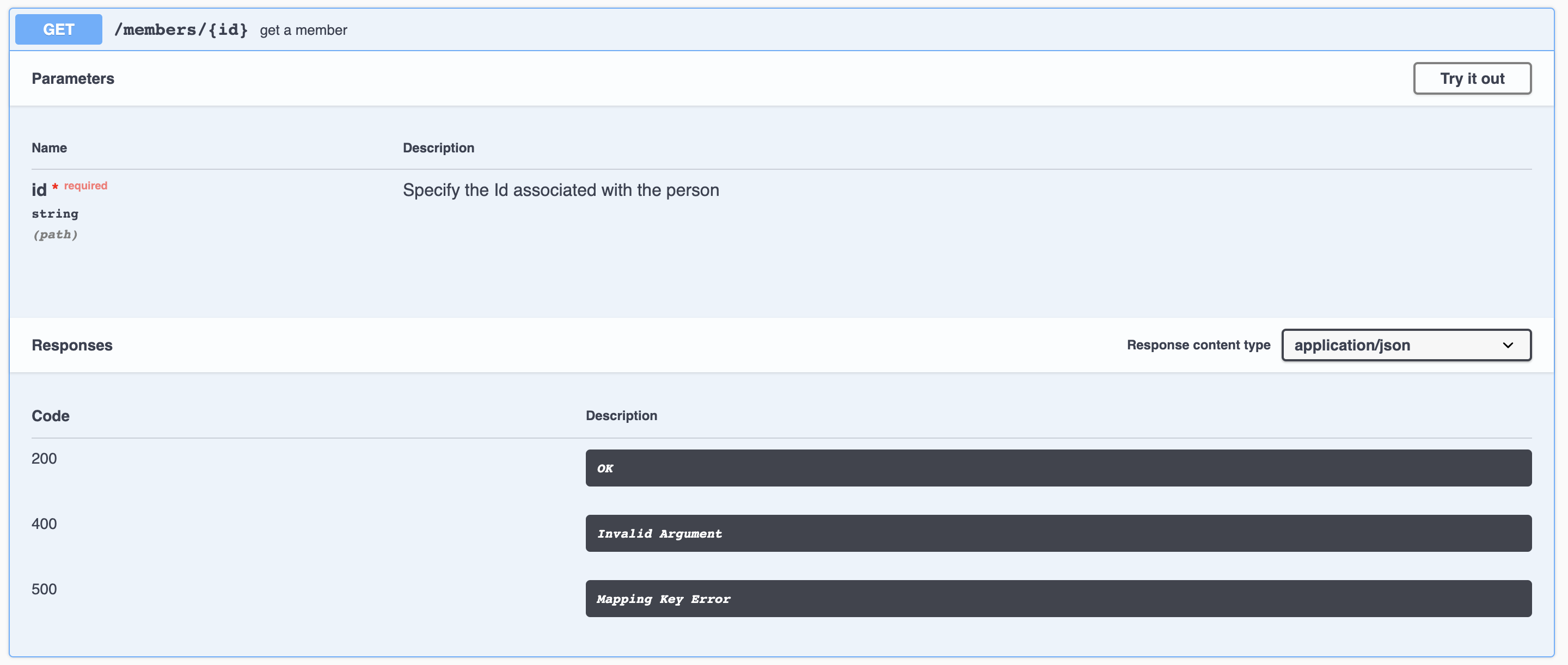Click the GET method badge
This screenshot has width=1568, height=665.
pyautogui.click(x=58, y=29)
